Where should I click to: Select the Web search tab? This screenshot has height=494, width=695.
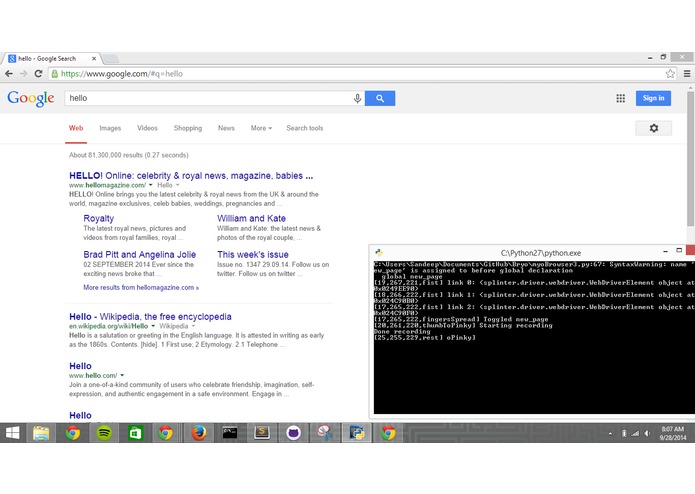76,128
